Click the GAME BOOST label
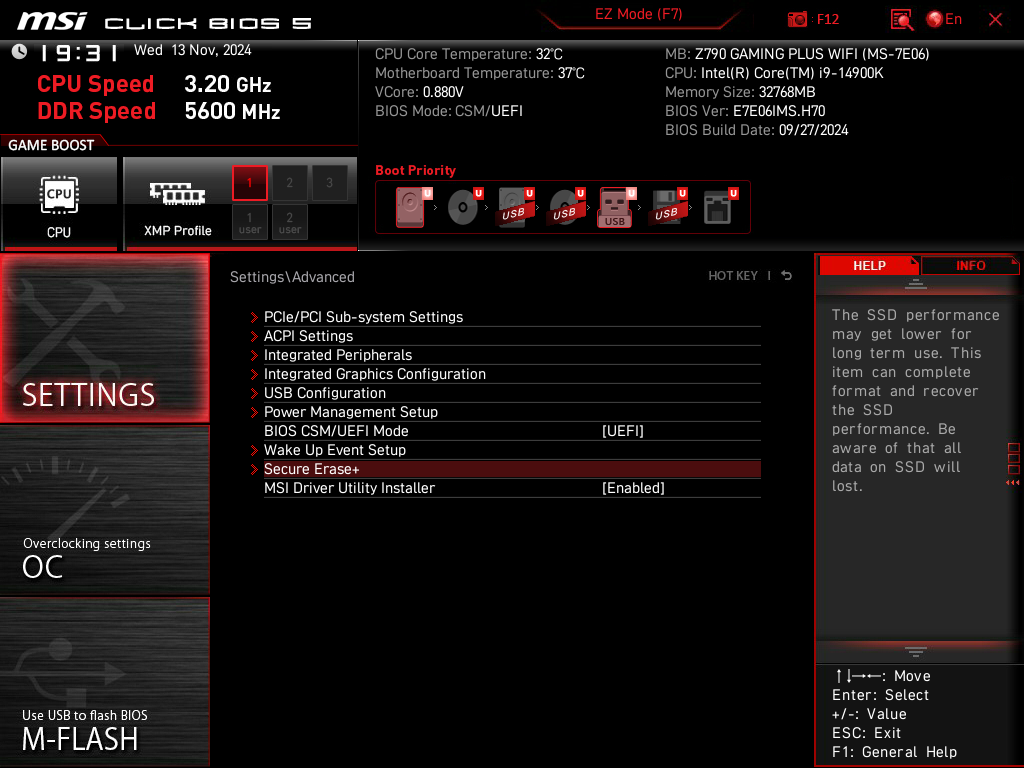Screen dimensions: 1024x768 (51, 145)
